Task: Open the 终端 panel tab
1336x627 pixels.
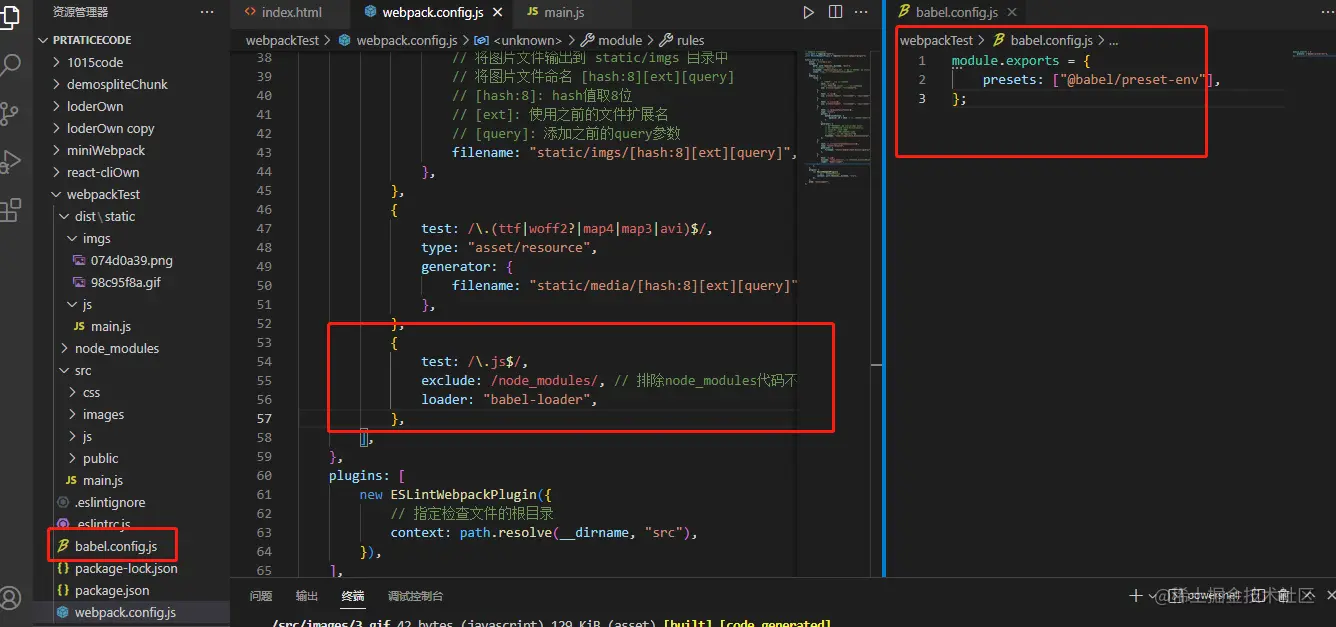Action: point(353,596)
